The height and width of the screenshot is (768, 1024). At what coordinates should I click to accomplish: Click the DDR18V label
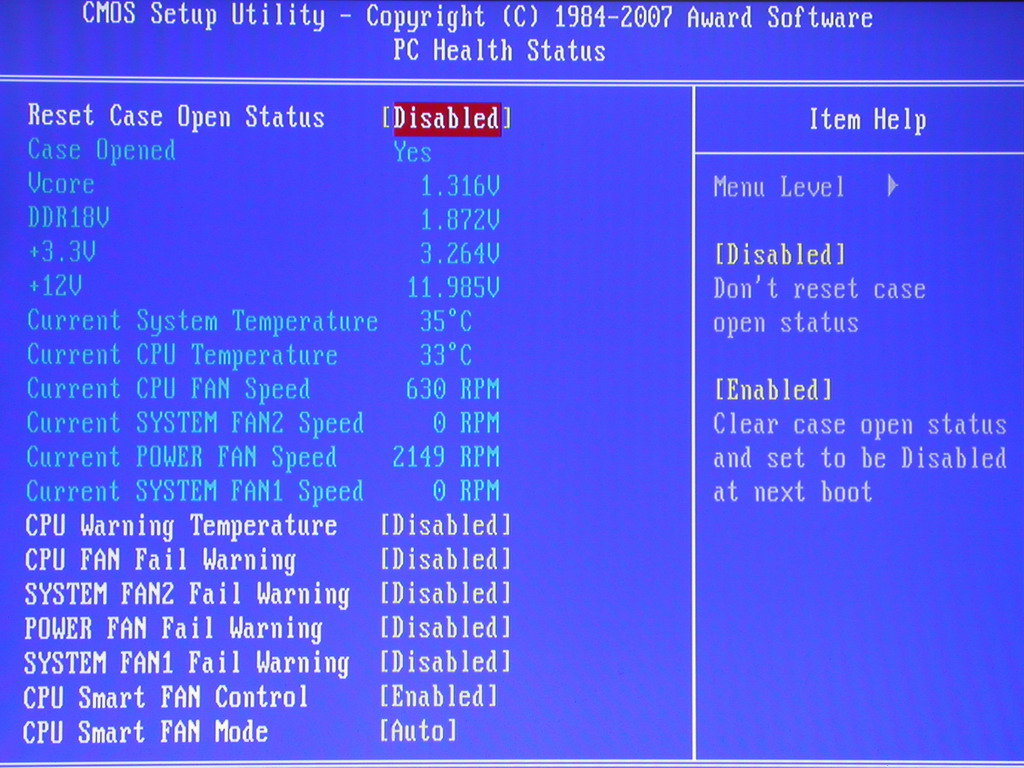click(x=68, y=218)
